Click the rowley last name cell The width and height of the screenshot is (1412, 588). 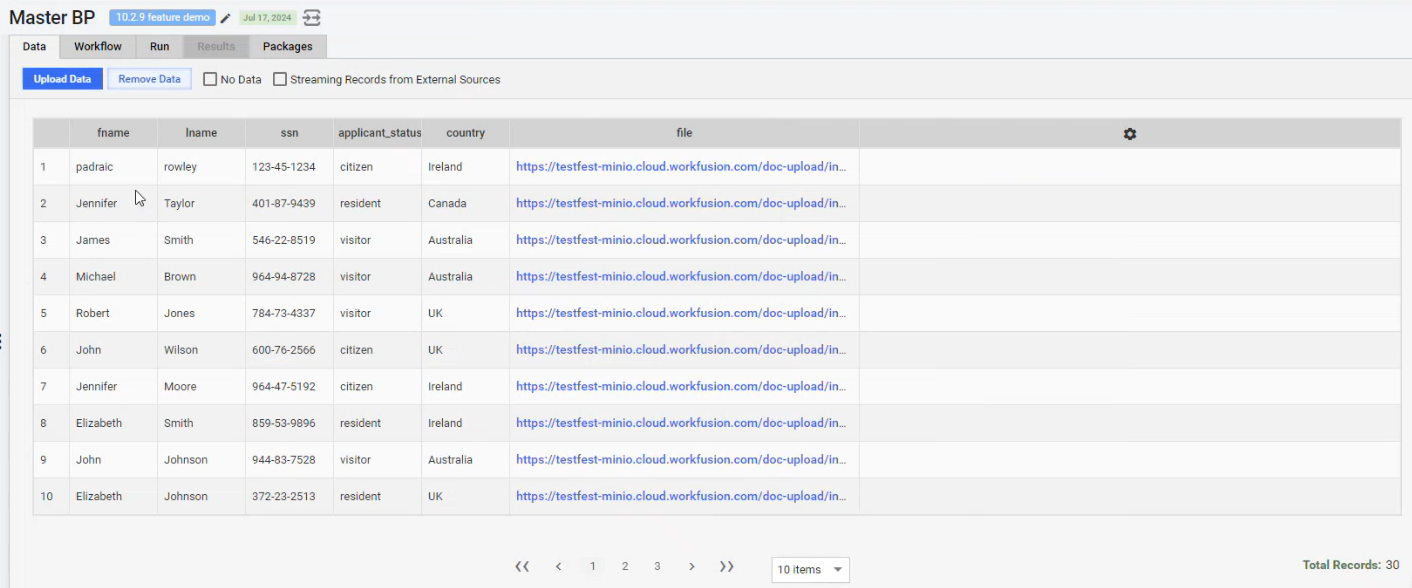pyautogui.click(x=201, y=167)
